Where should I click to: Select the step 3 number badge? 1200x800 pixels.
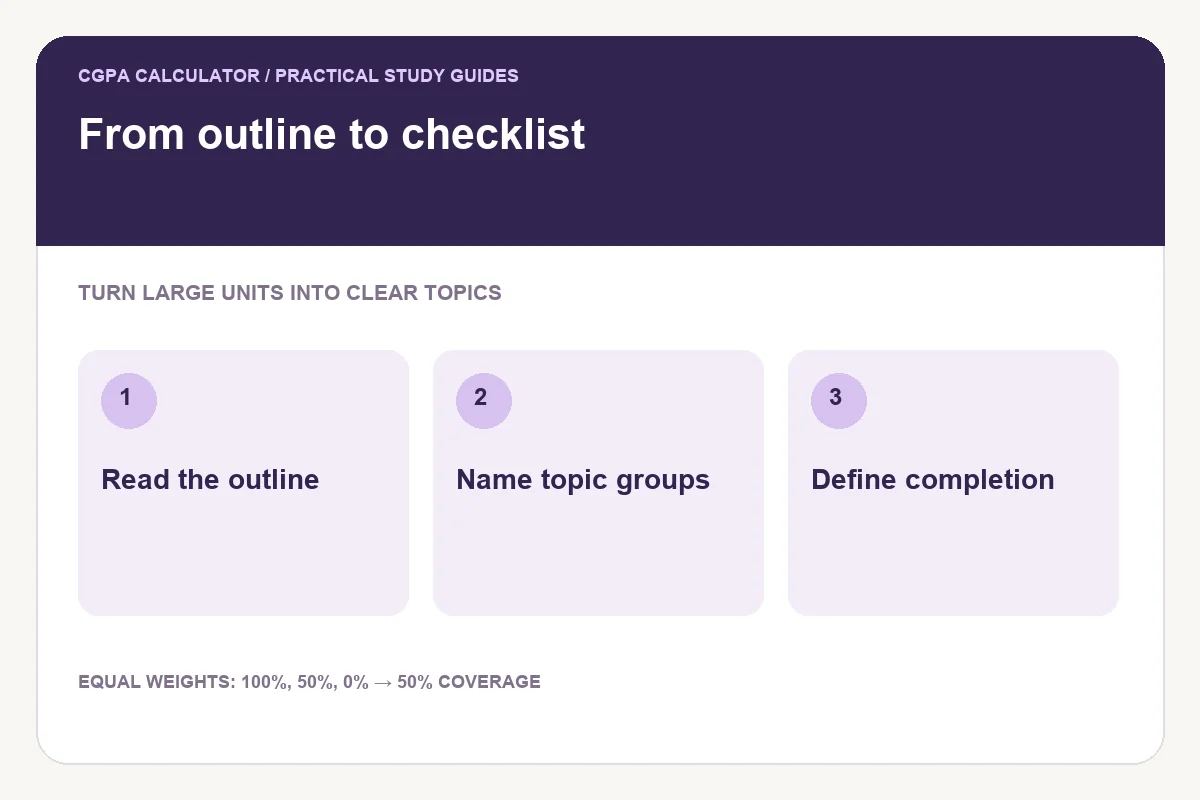(839, 400)
